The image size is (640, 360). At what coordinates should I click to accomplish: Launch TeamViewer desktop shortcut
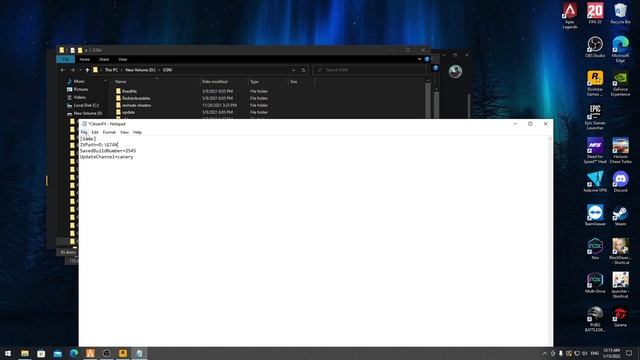[x=595, y=216]
